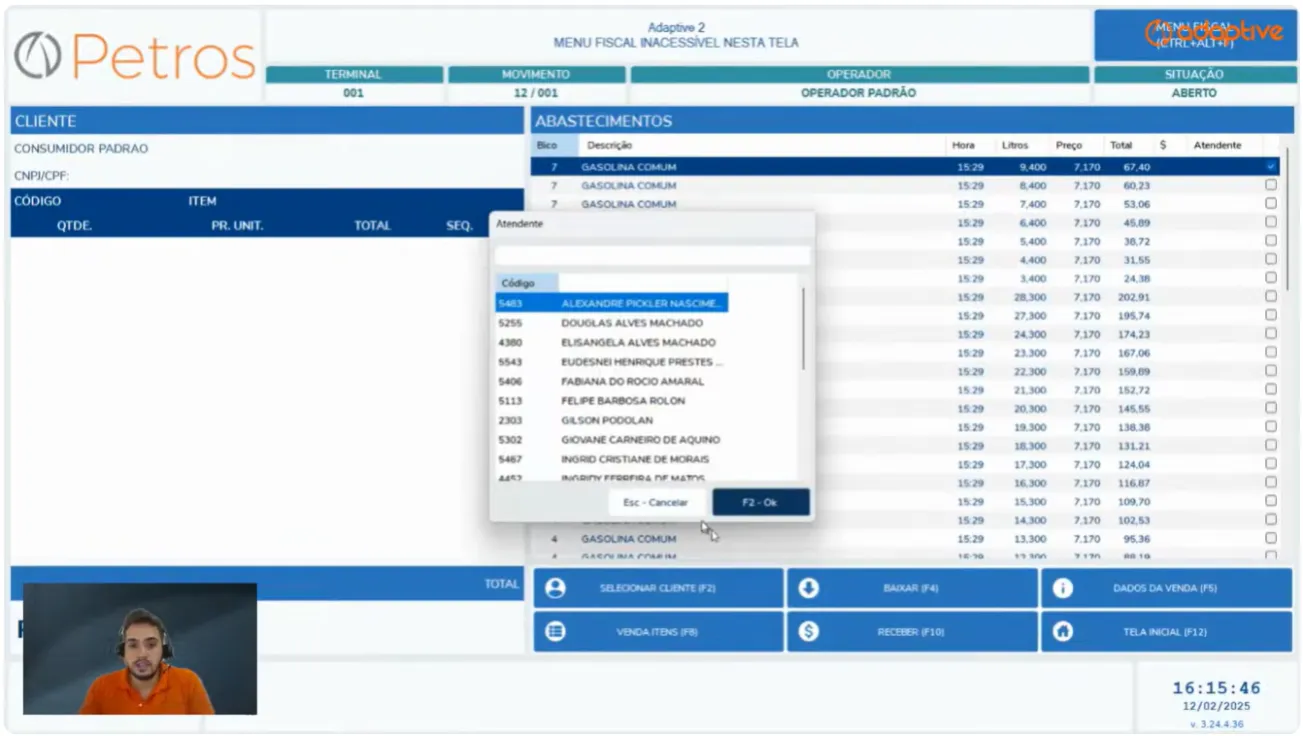The width and height of the screenshot is (1303, 736).
Task: Tick the checkbox for the 145,55 fuel row
Action: (x=1271, y=409)
